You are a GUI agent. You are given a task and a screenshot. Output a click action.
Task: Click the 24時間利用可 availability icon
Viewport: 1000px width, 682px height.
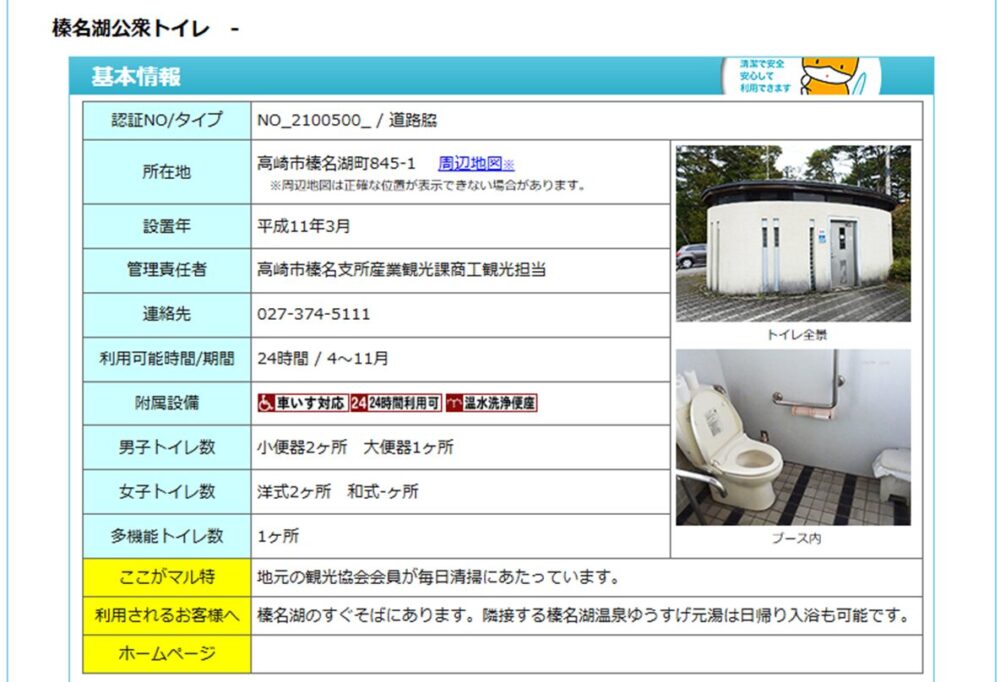tap(396, 403)
